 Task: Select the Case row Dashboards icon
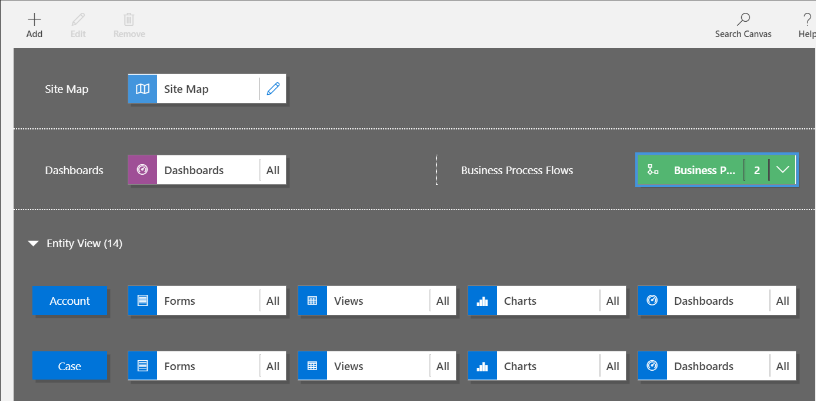coord(652,367)
